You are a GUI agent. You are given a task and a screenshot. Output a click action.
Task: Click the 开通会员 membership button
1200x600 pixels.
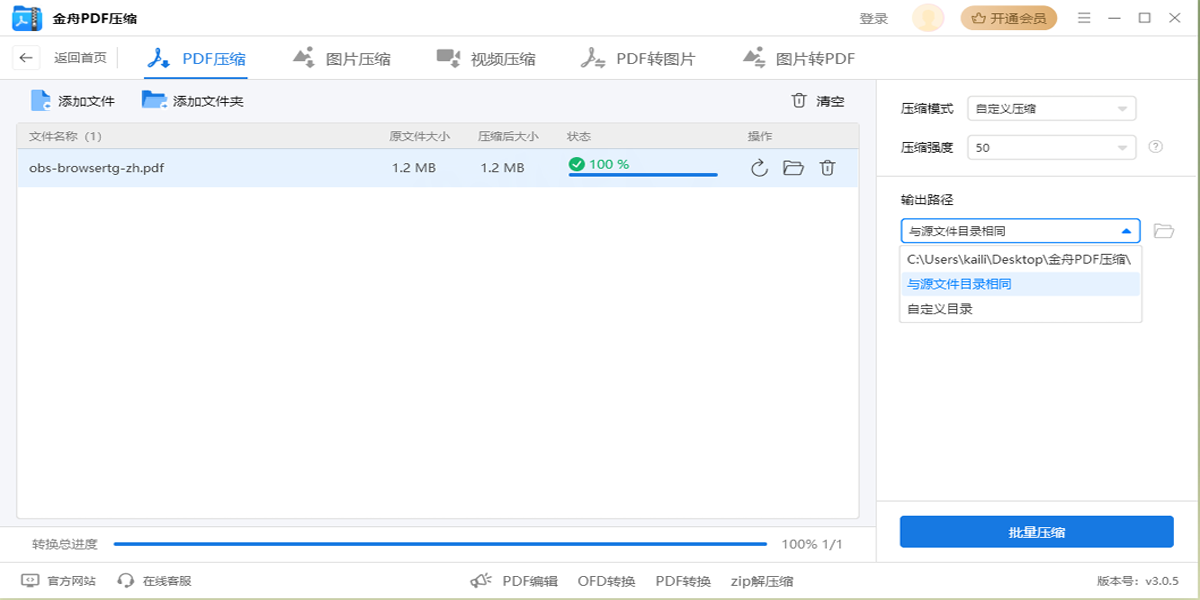[x=1009, y=18]
